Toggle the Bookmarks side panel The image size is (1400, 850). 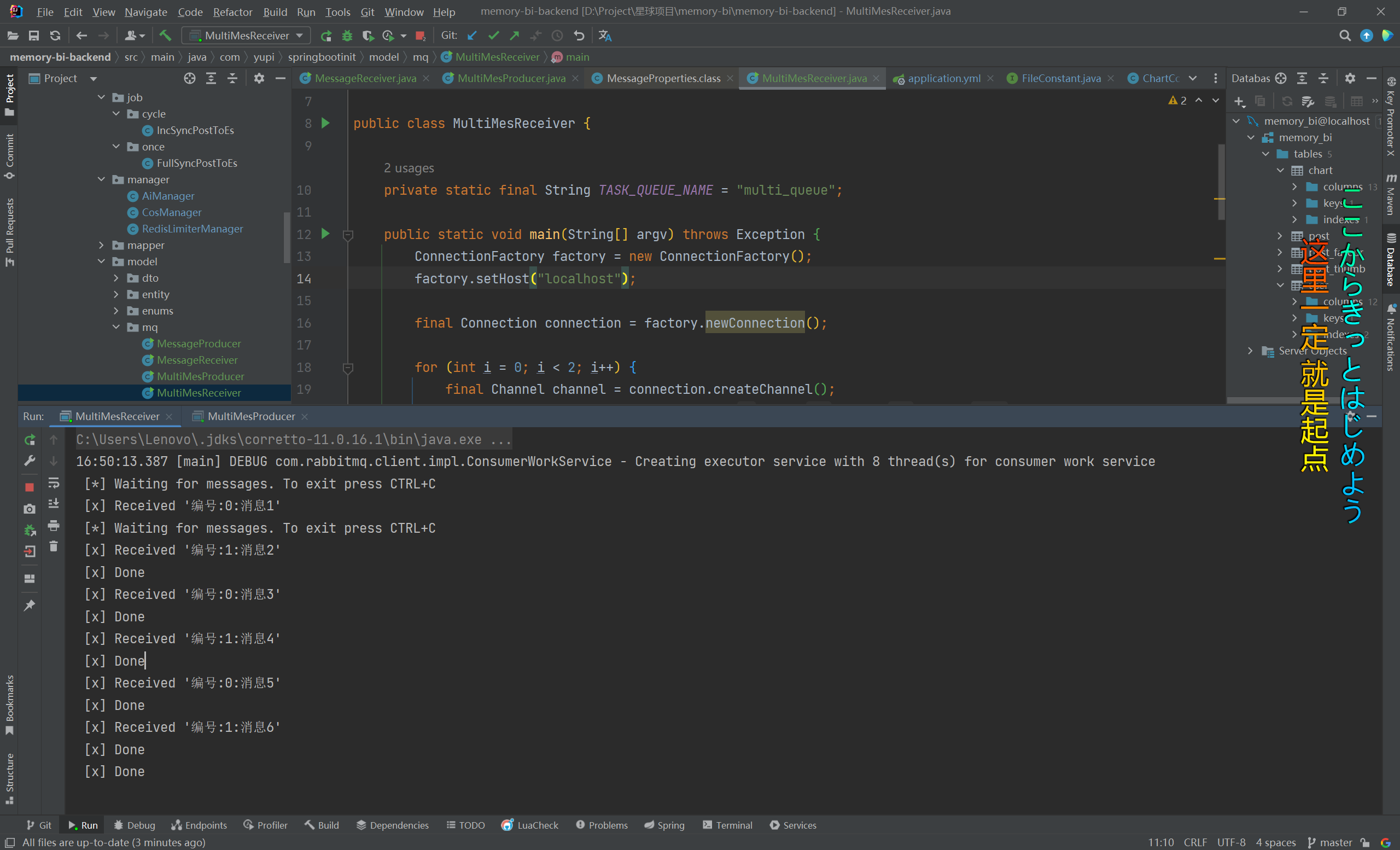pos(9,705)
